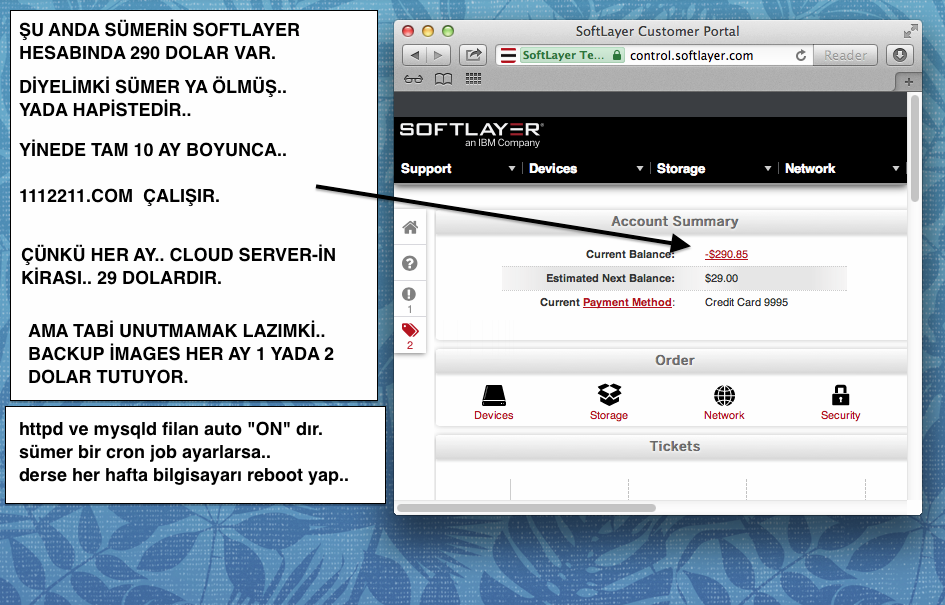This screenshot has height=605, width=945.
Task: Click the $29.00 estimated next balance
Action: tap(721, 278)
